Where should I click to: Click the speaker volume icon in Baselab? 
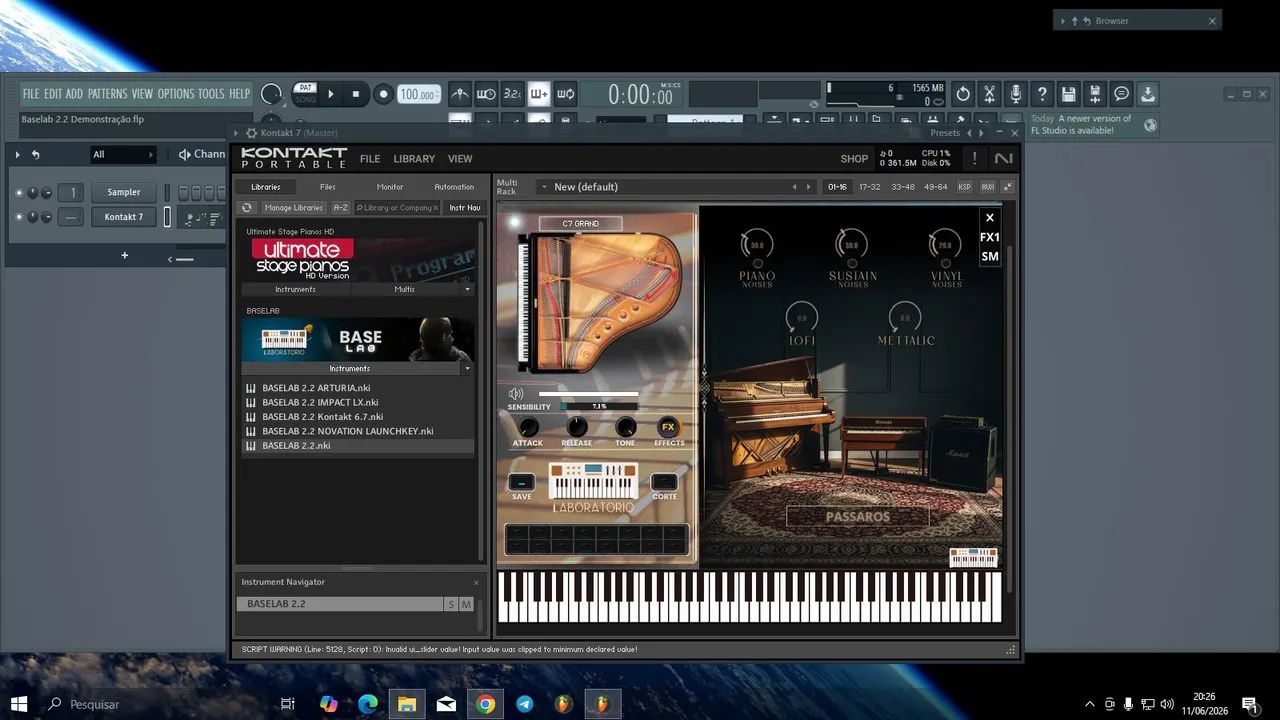516,394
